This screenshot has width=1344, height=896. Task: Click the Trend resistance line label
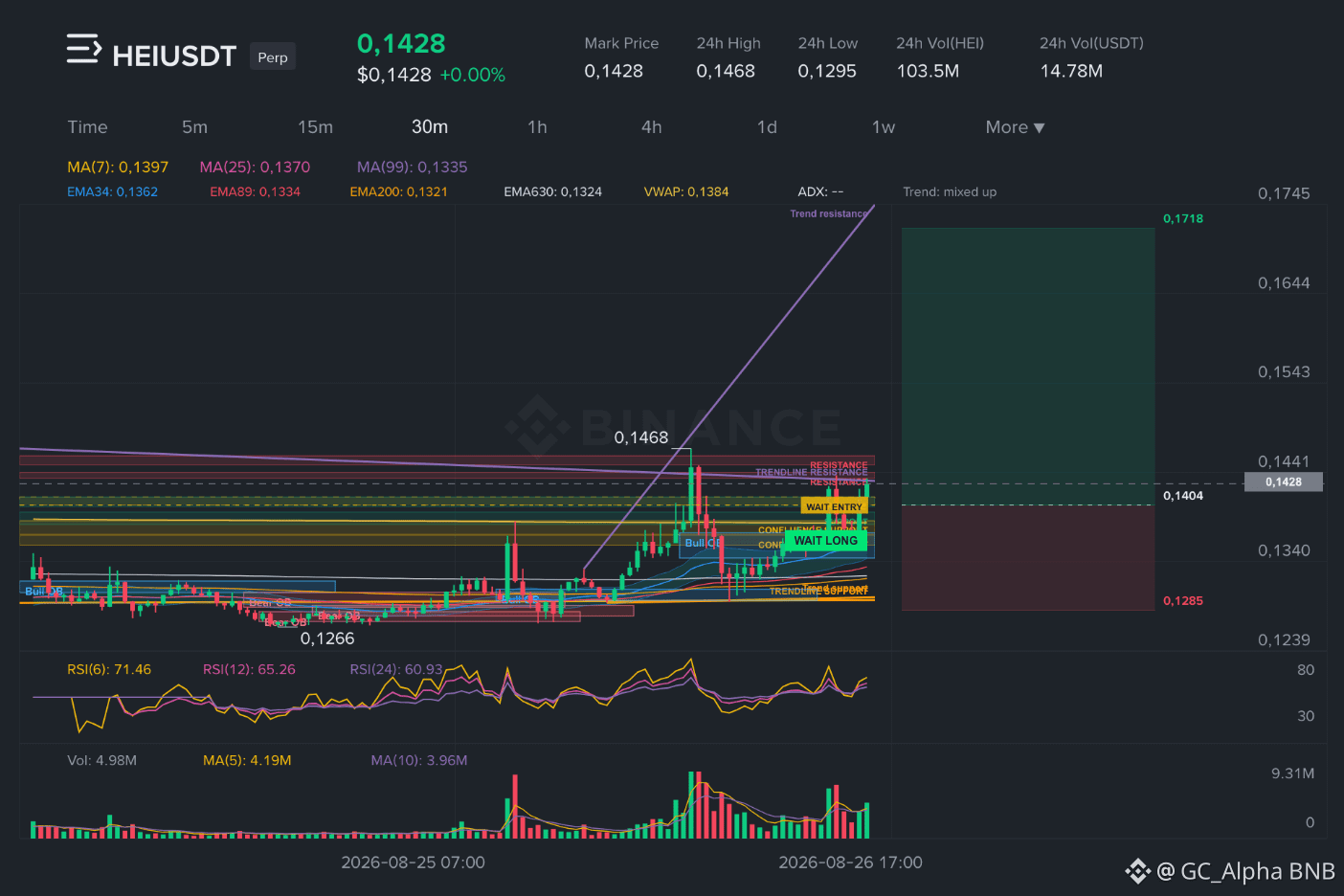coord(829,213)
